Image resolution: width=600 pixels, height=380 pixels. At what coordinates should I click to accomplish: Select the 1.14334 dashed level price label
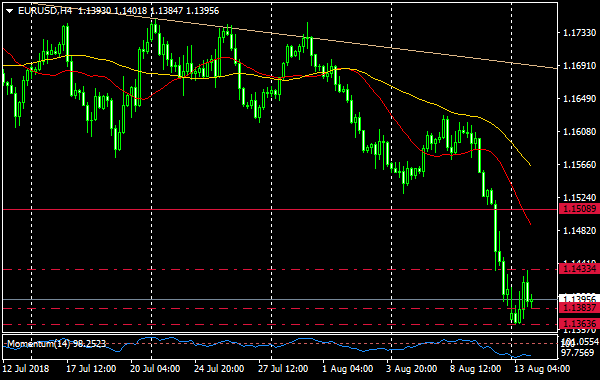(580, 269)
